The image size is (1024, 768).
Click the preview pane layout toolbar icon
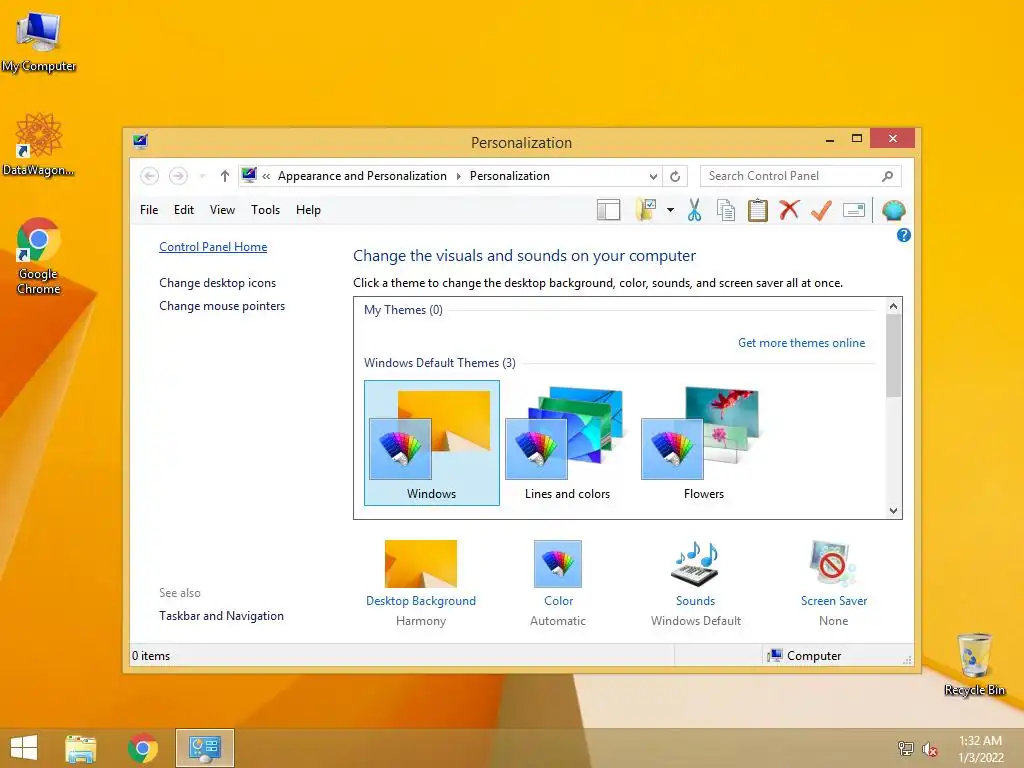(608, 210)
